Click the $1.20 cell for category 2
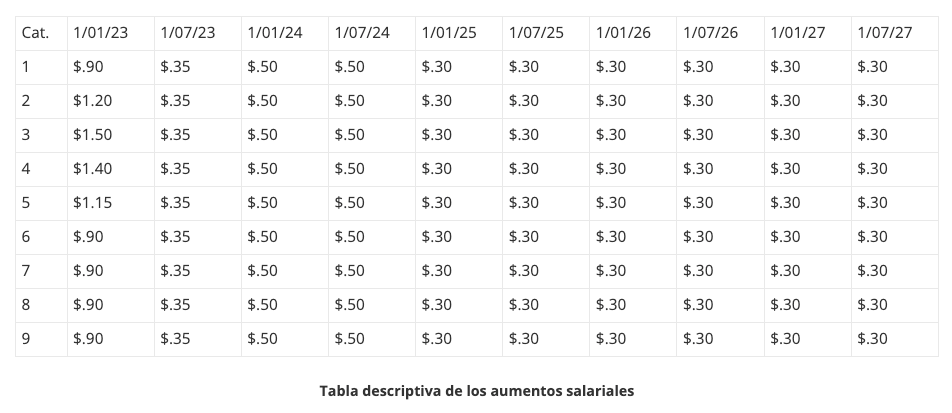 click(x=110, y=101)
